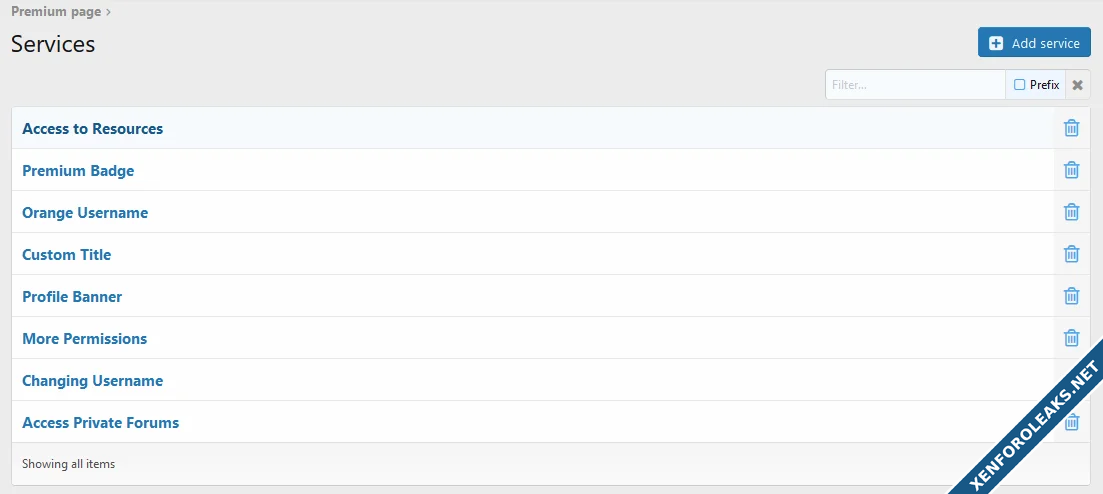Click the trash icon for Profile Banner

tap(1071, 296)
